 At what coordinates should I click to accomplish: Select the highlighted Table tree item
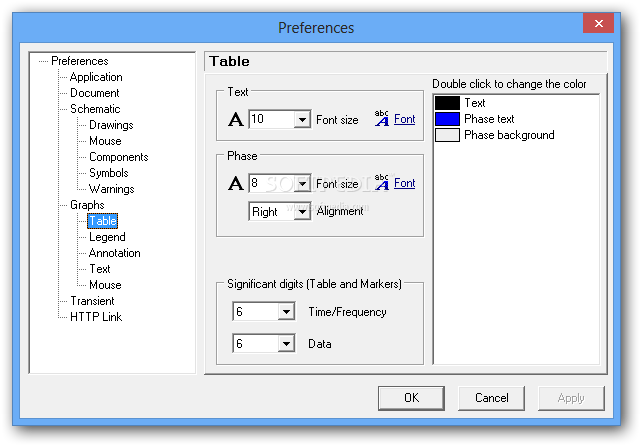103,221
